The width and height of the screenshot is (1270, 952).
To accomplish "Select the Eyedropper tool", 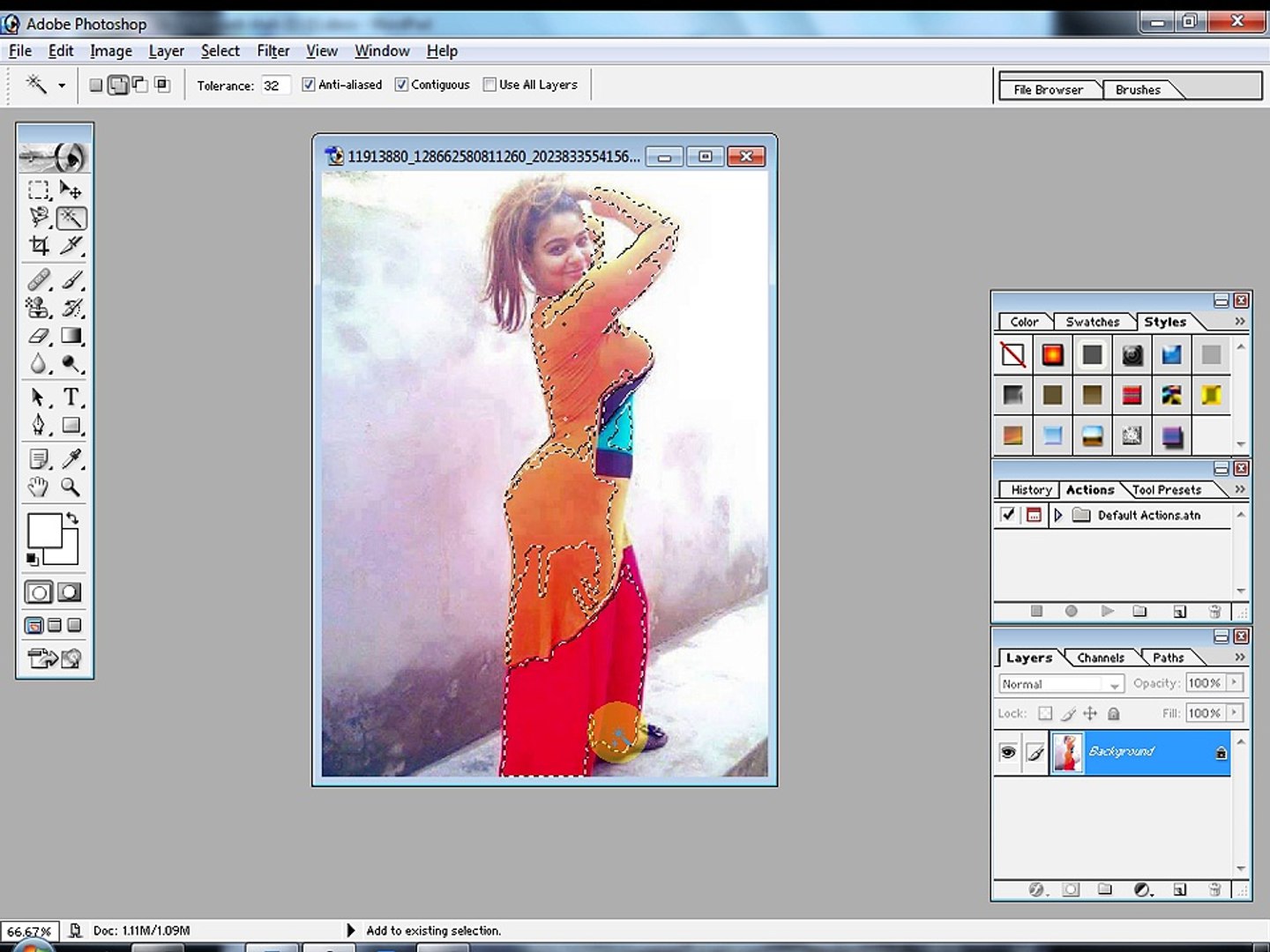I will point(71,458).
